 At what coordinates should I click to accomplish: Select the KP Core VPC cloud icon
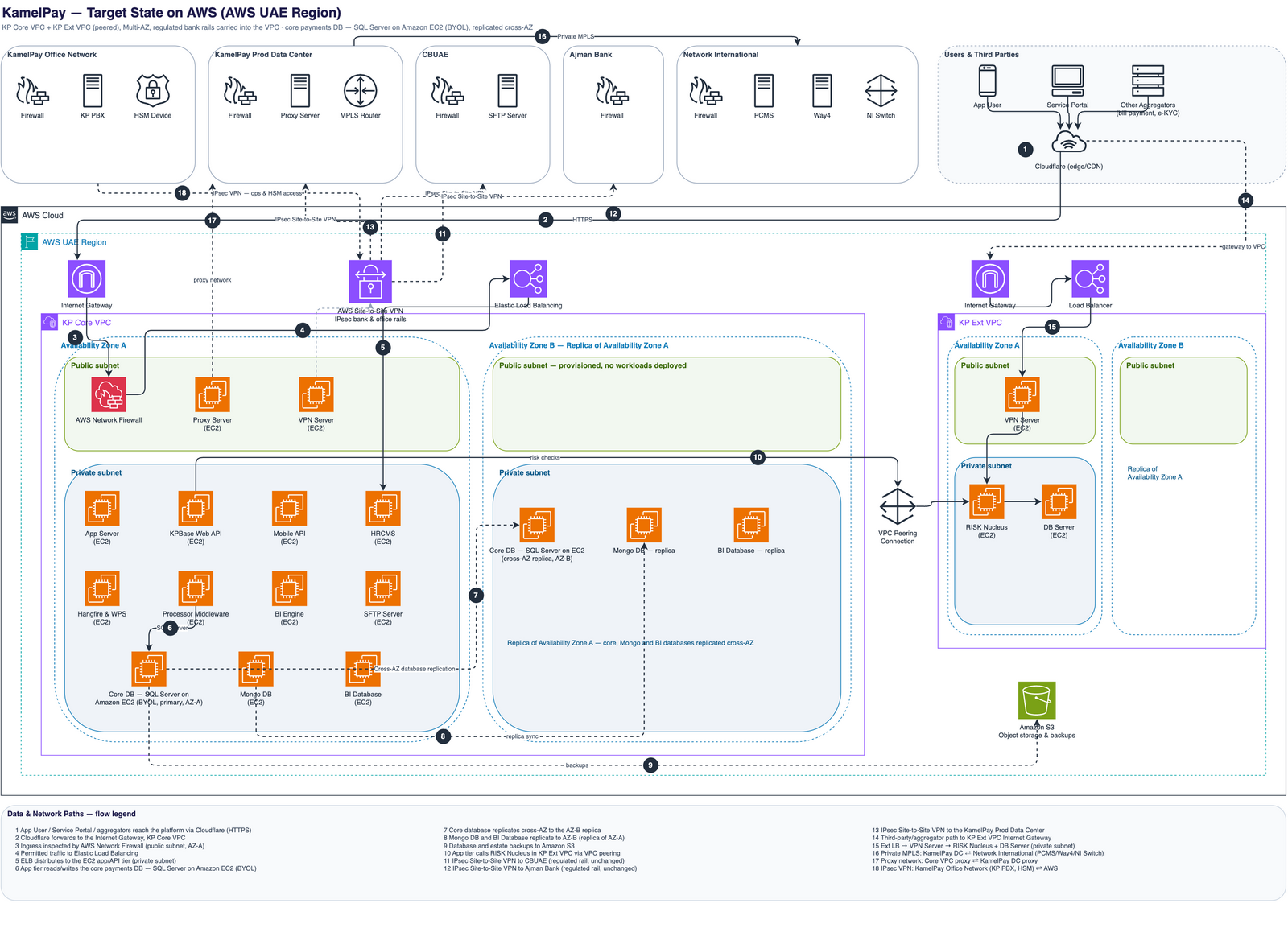tap(49, 322)
